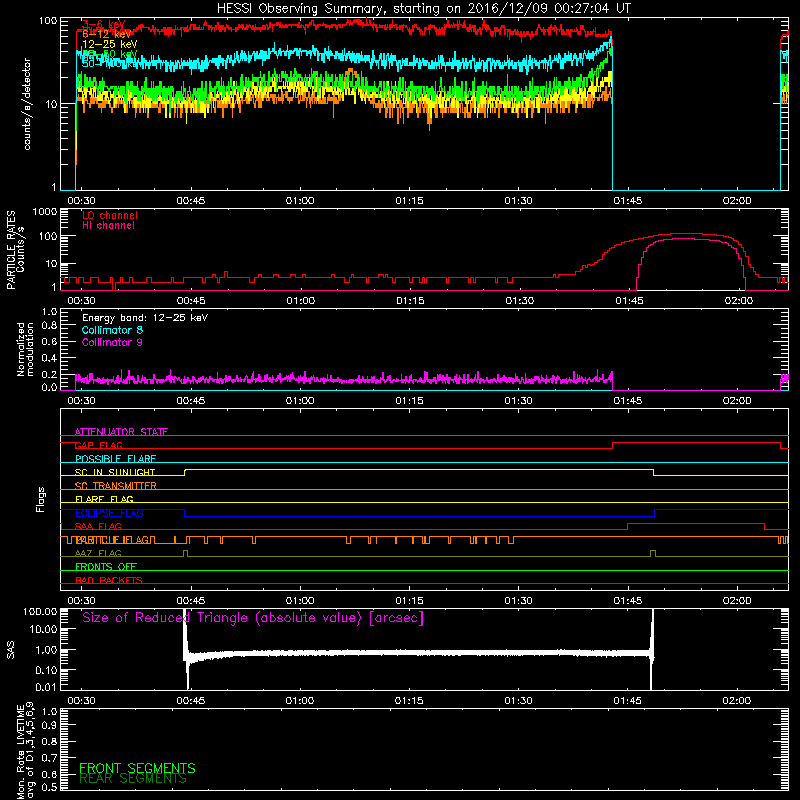Select the blue ECLIPSE FLAG label
The image size is (800, 800).
pyautogui.click(x=109, y=513)
